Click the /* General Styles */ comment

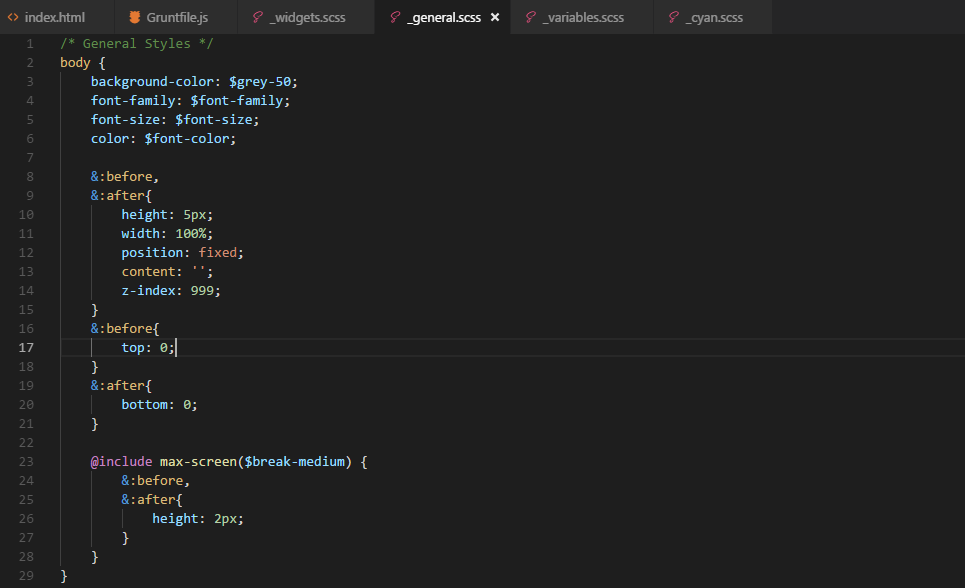(136, 43)
